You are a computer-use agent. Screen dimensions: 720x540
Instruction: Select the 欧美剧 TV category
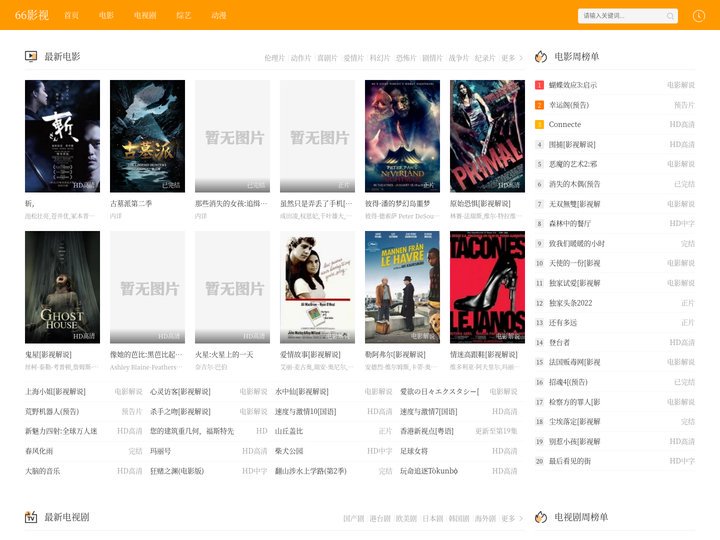pos(405,518)
